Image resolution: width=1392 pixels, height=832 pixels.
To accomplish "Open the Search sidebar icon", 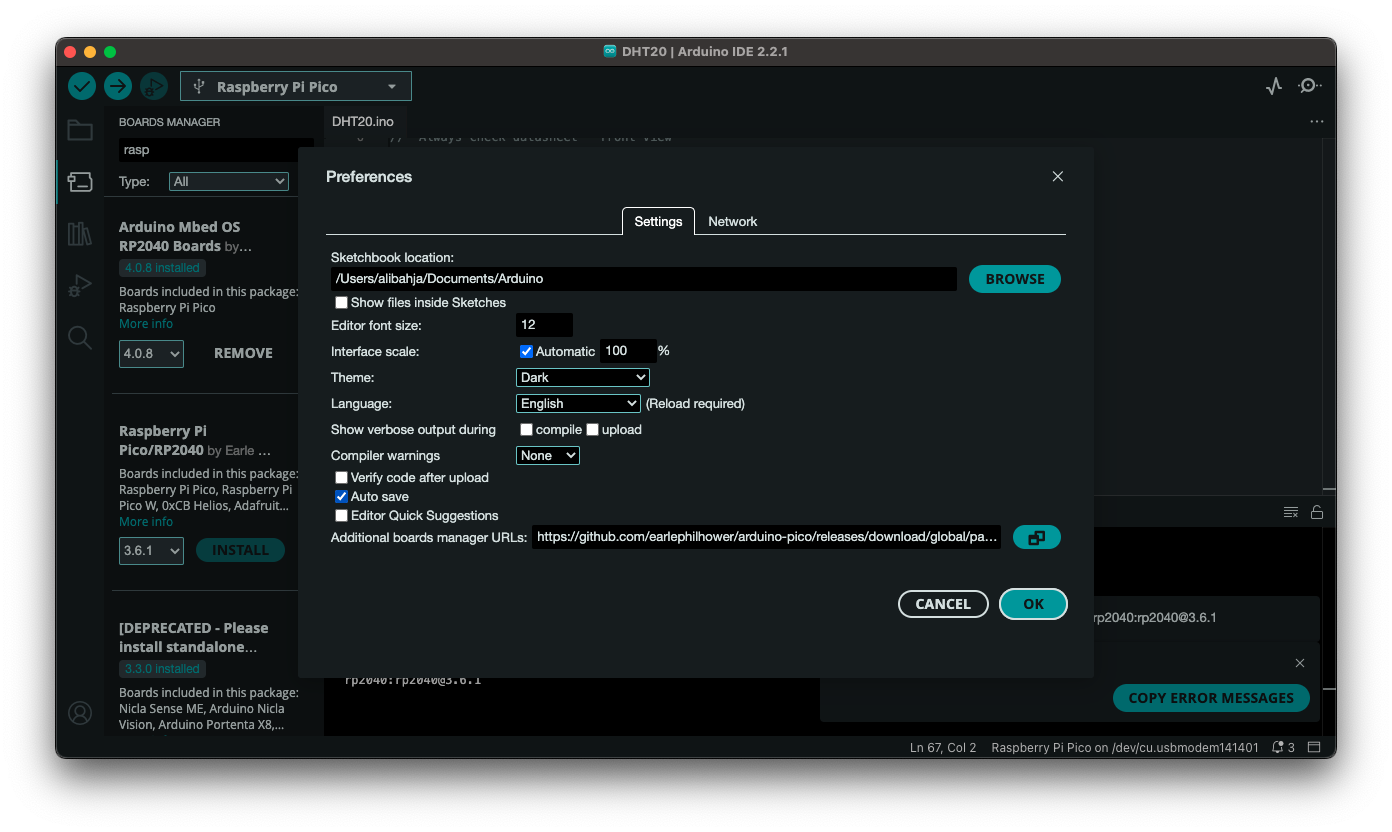I will pos(80,337).
